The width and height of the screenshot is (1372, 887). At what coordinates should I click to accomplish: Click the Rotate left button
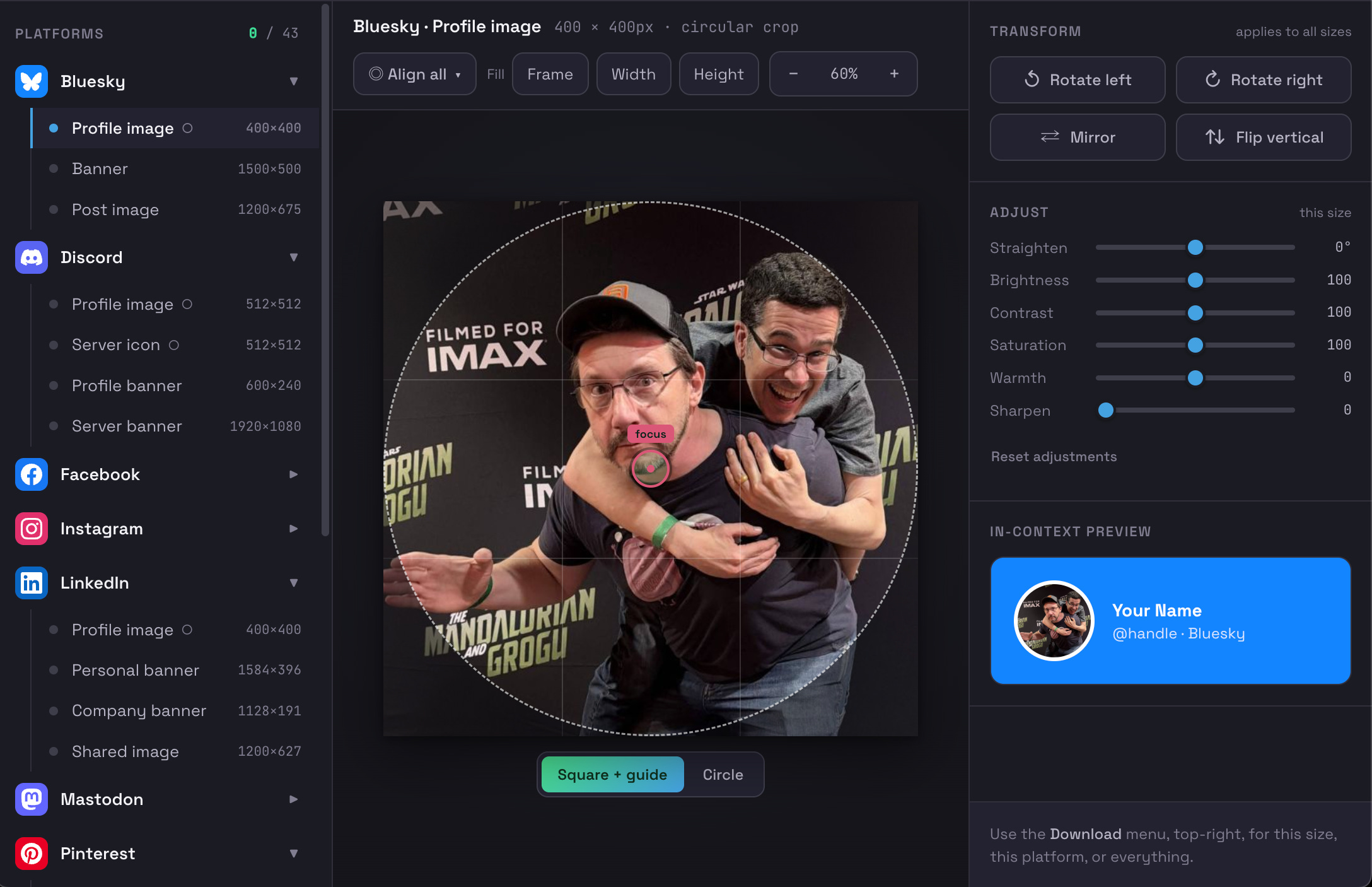click(1078, 80)
